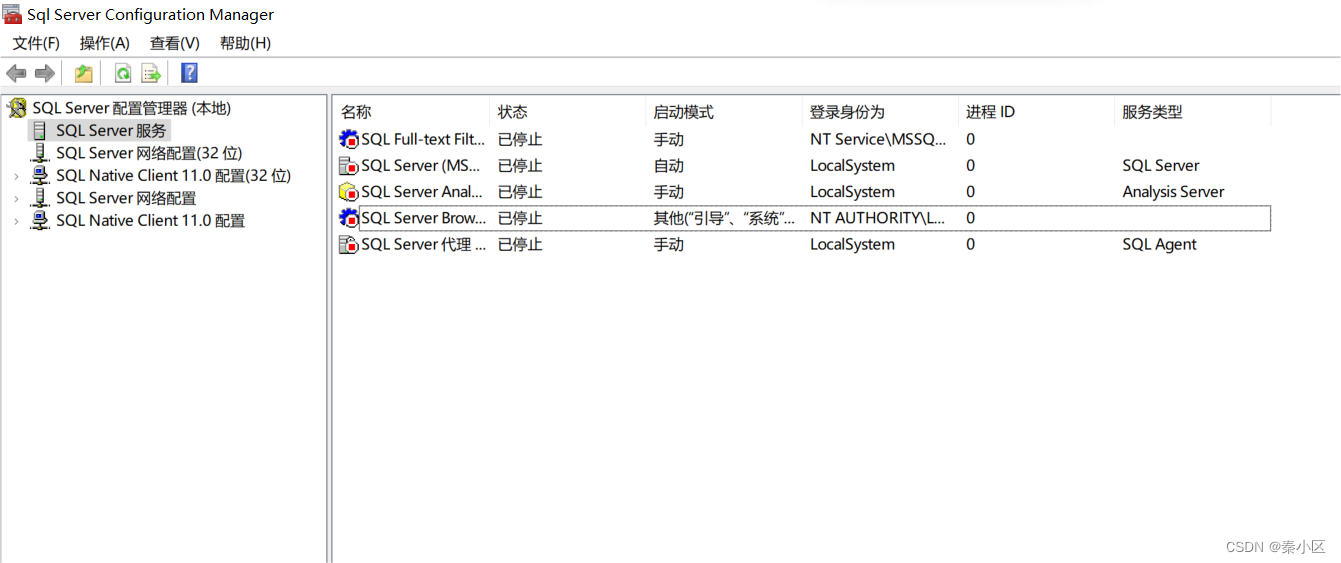Click the Refresh toolbar icon
Viewport: 1341px width, 563px height.
click(122, 73)
